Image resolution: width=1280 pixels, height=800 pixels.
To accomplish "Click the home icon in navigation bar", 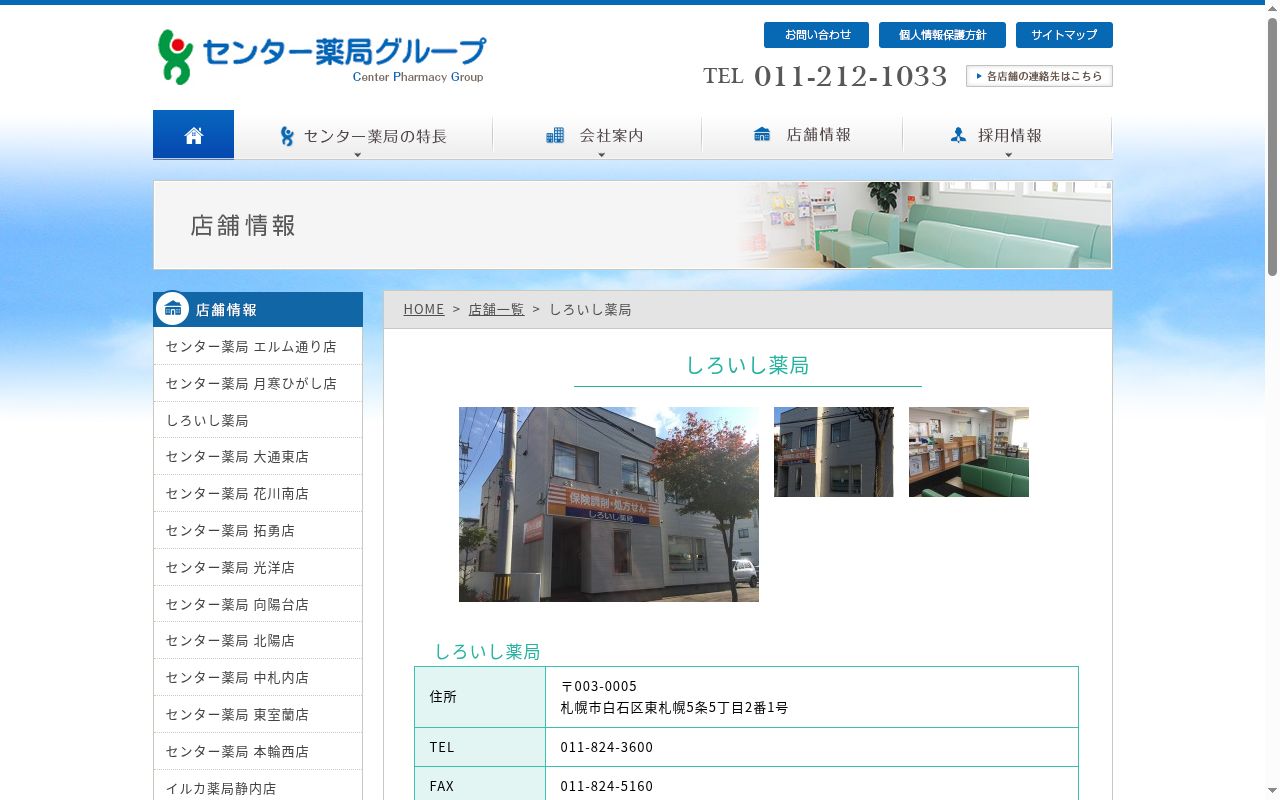I will [193, 135].
